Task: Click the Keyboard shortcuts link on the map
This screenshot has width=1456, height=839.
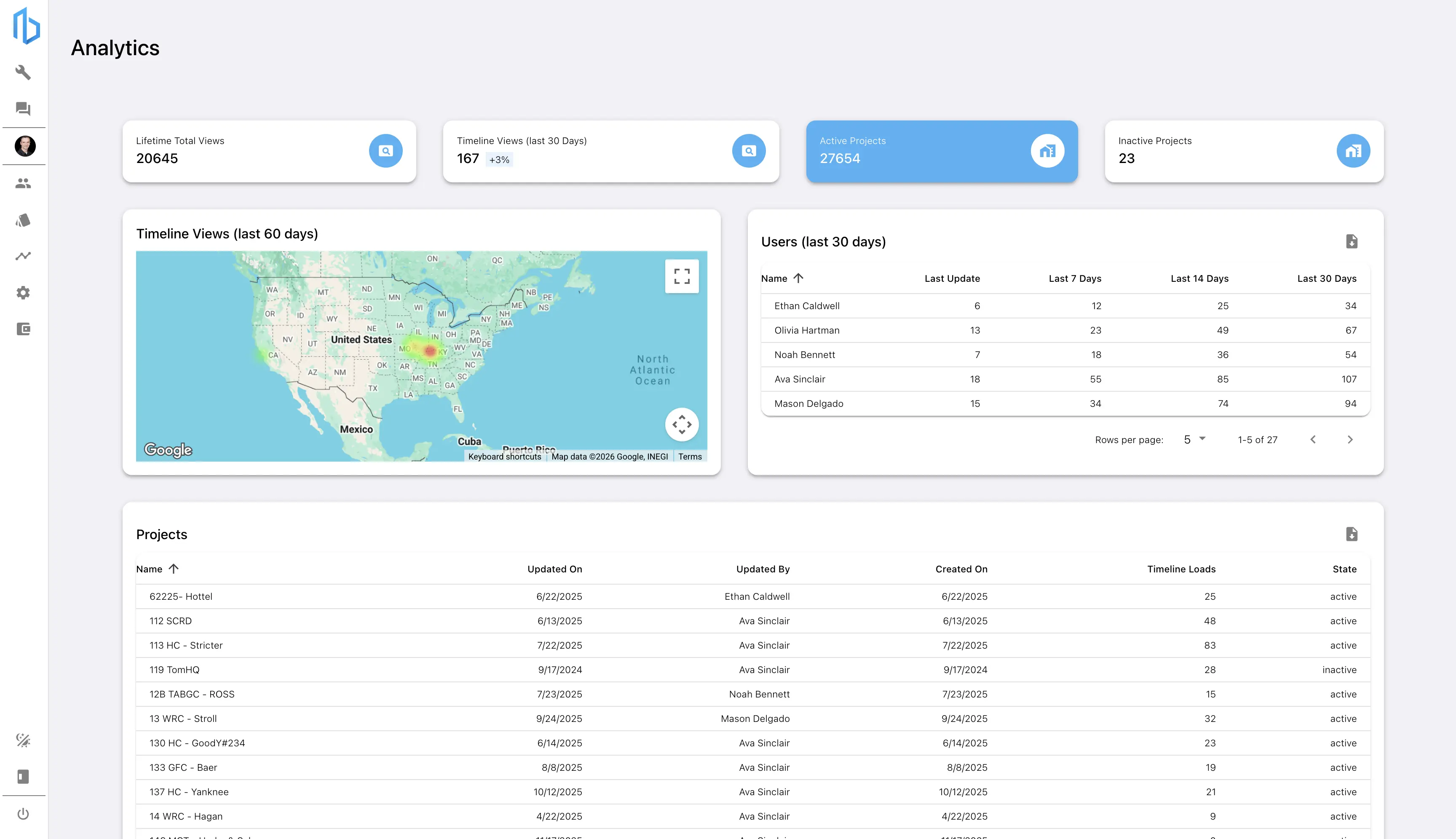Action: point(504,457)
